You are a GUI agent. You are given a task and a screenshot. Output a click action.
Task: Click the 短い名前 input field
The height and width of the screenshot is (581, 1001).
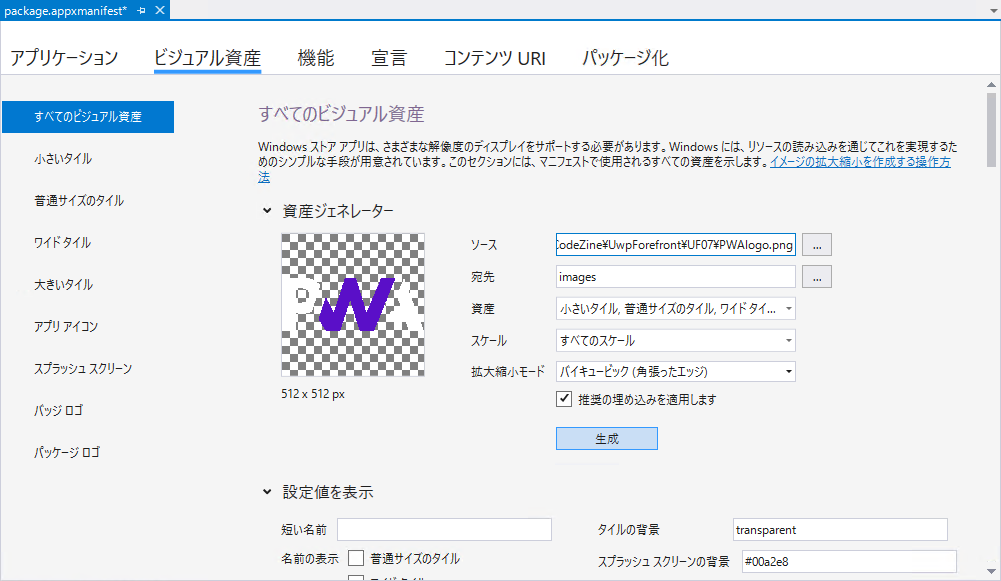click(x=444, y=529)
